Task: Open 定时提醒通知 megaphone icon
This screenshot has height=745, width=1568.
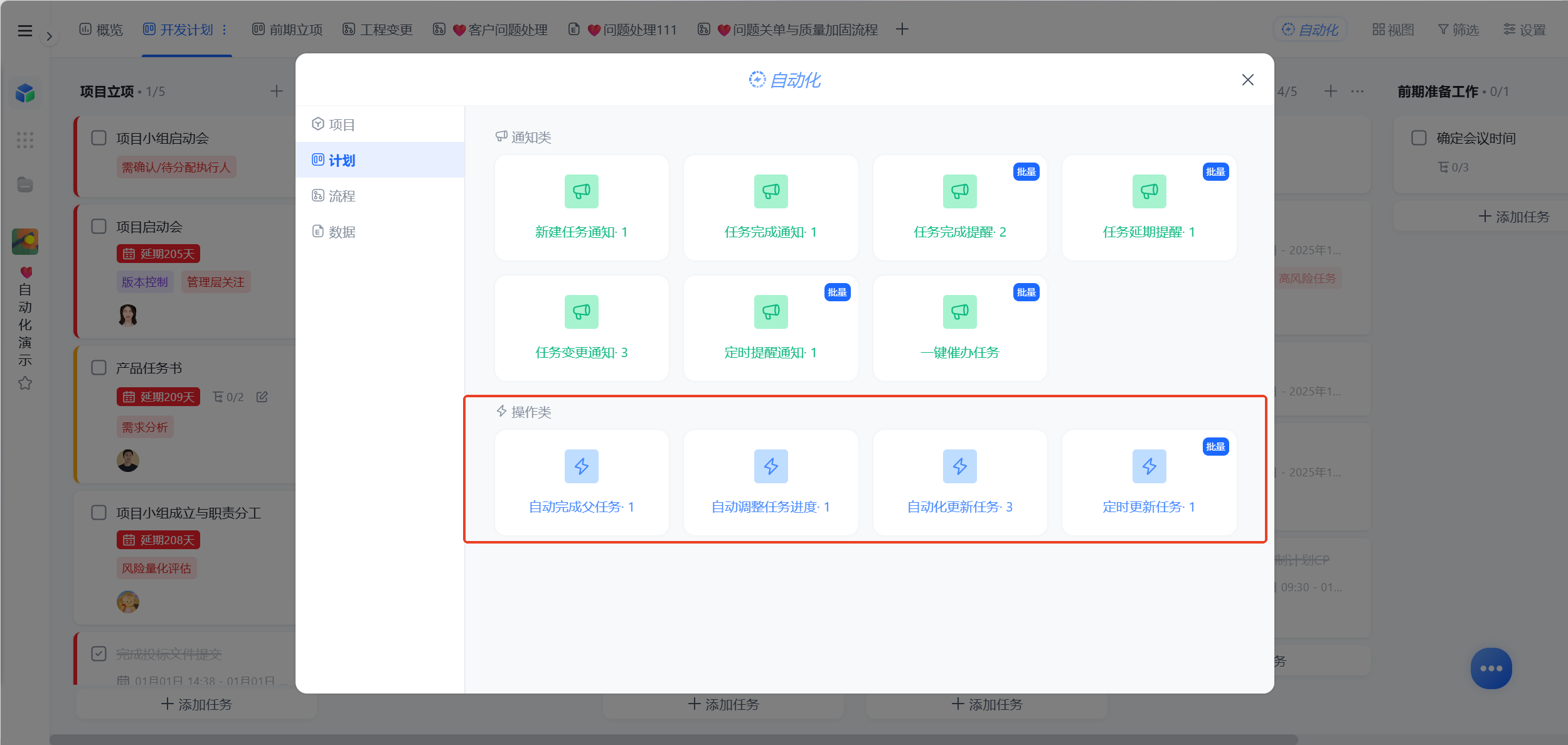Action: 771,312
